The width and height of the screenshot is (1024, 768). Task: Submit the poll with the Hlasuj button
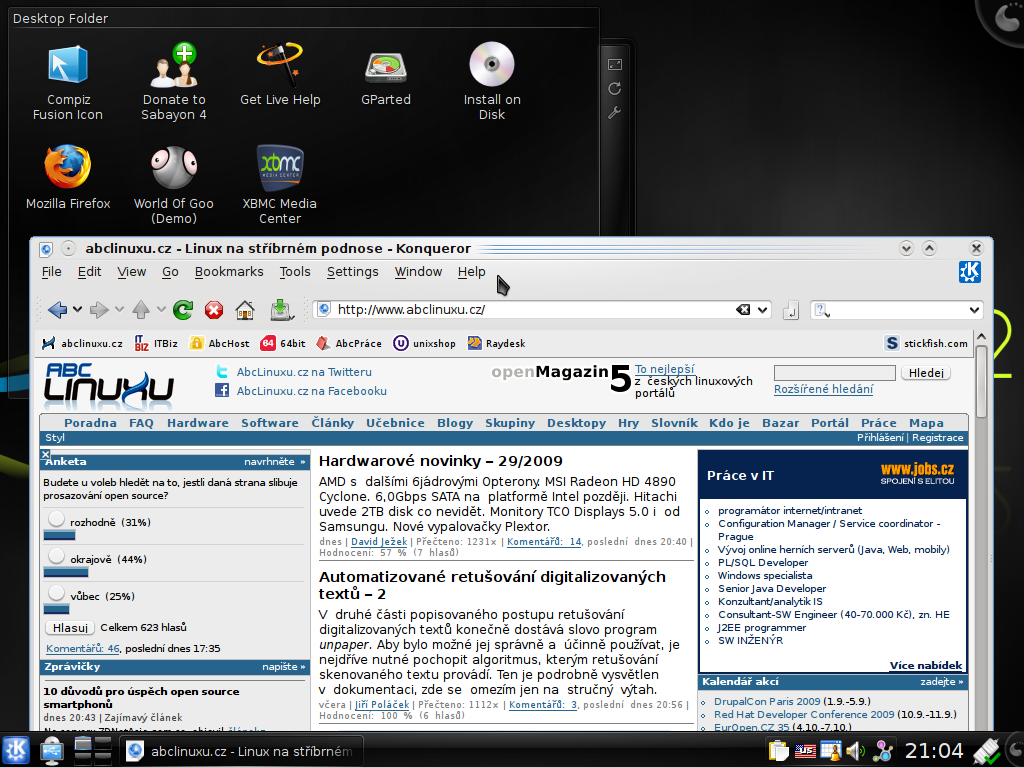[70, 628]
